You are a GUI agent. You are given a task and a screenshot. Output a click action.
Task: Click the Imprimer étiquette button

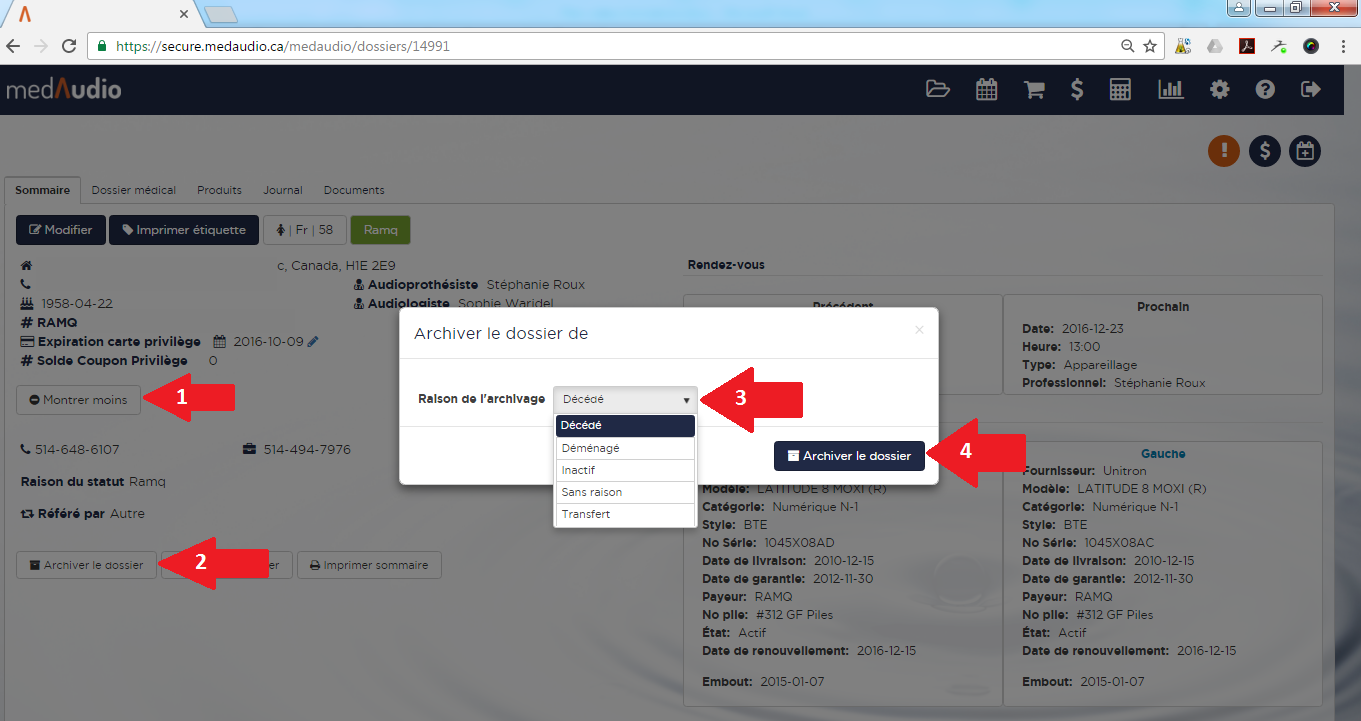(x=184, y=230)
